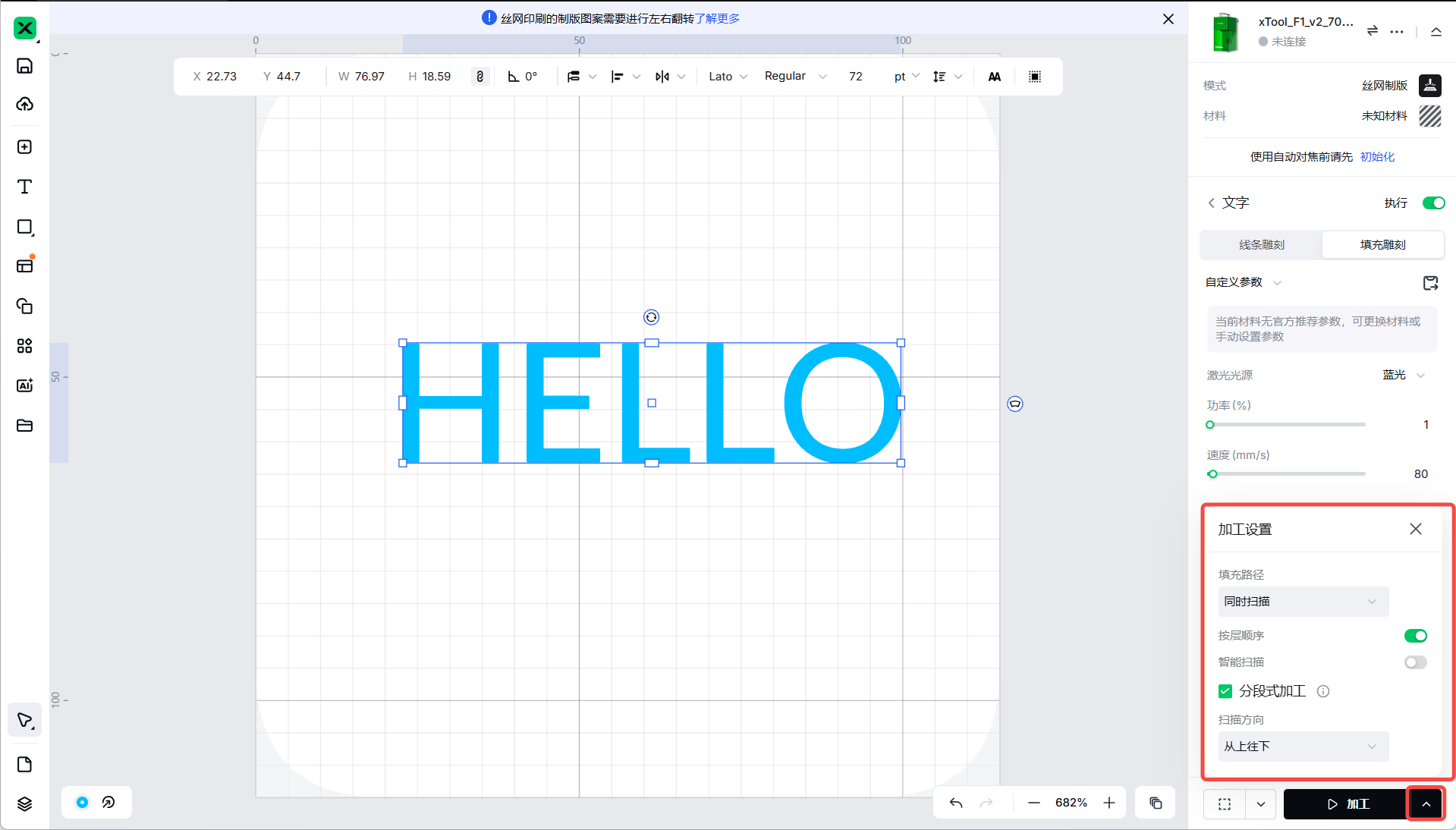The image size is (1456, 830).
Task: Switch to the 线条雕刻 tab
Action: point(1261,245)
